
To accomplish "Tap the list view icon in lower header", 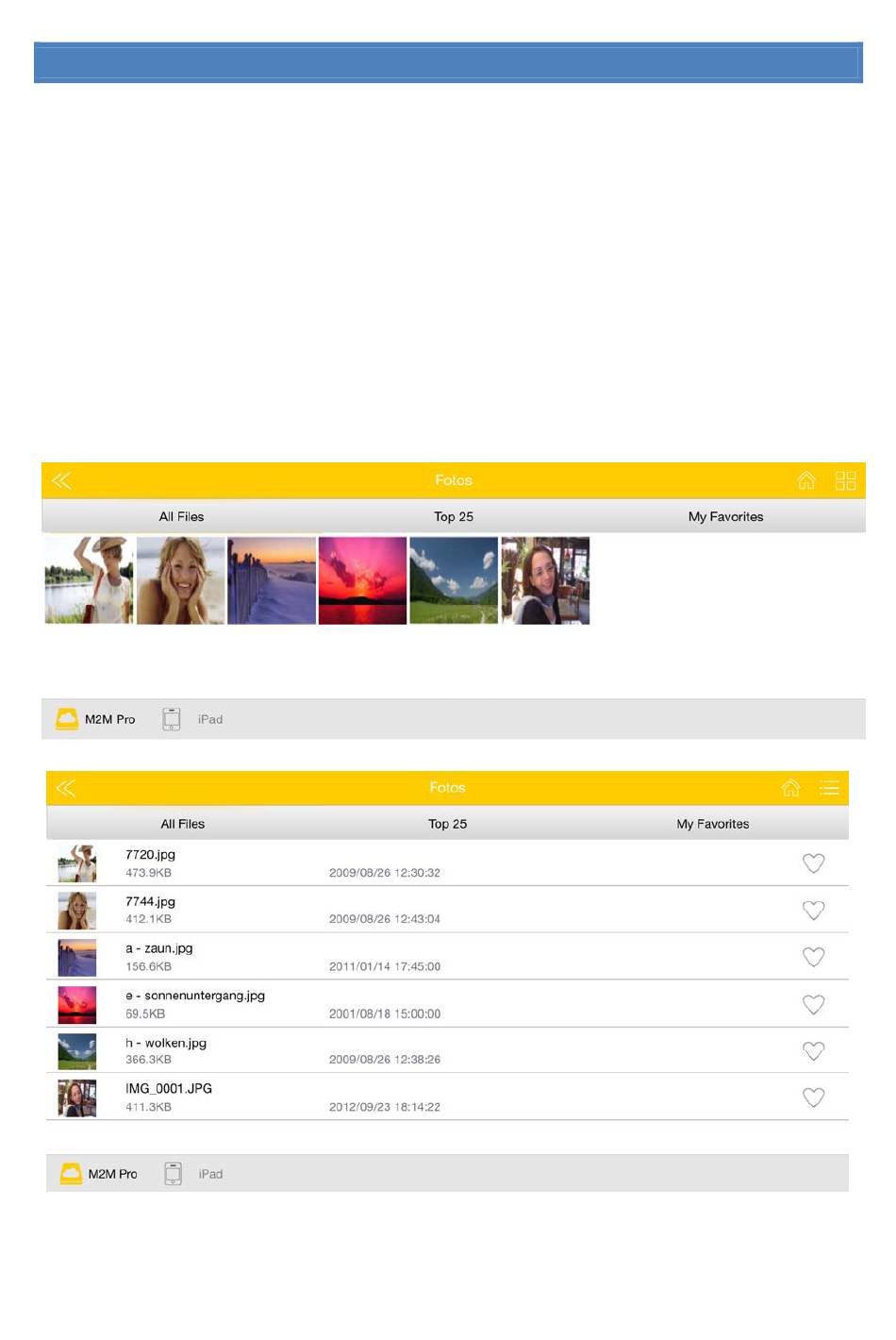I will (x=830, y=788).
